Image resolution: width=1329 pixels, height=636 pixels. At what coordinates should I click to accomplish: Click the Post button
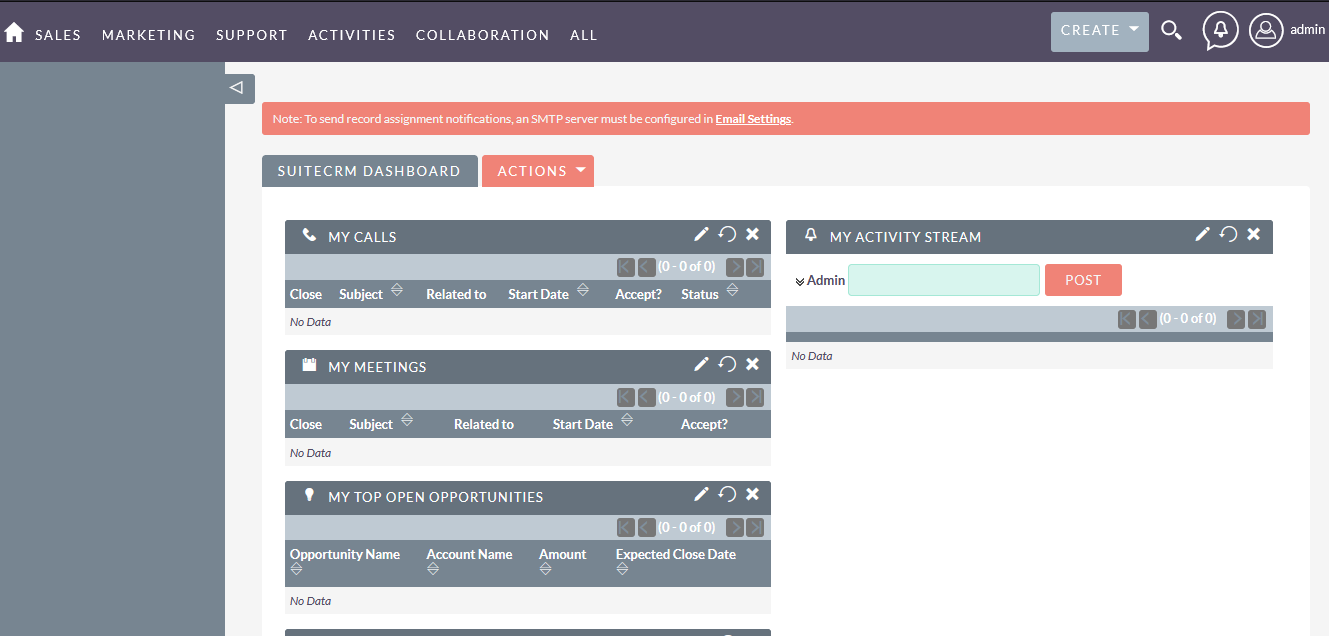coord(1083,280)
